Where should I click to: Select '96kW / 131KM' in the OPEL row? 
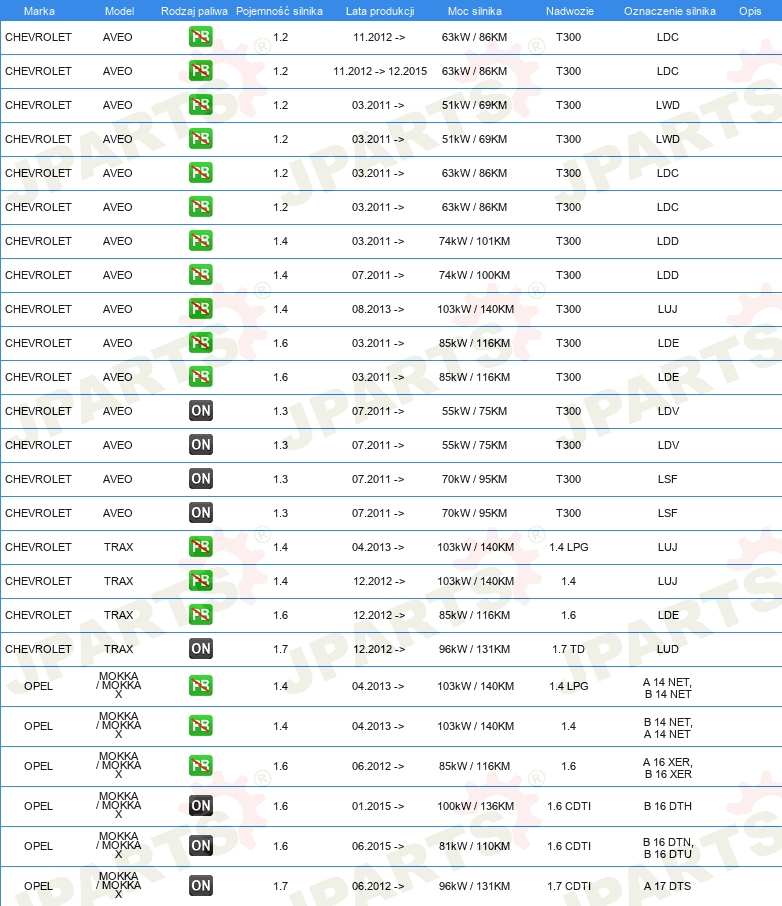click(475, 886)
